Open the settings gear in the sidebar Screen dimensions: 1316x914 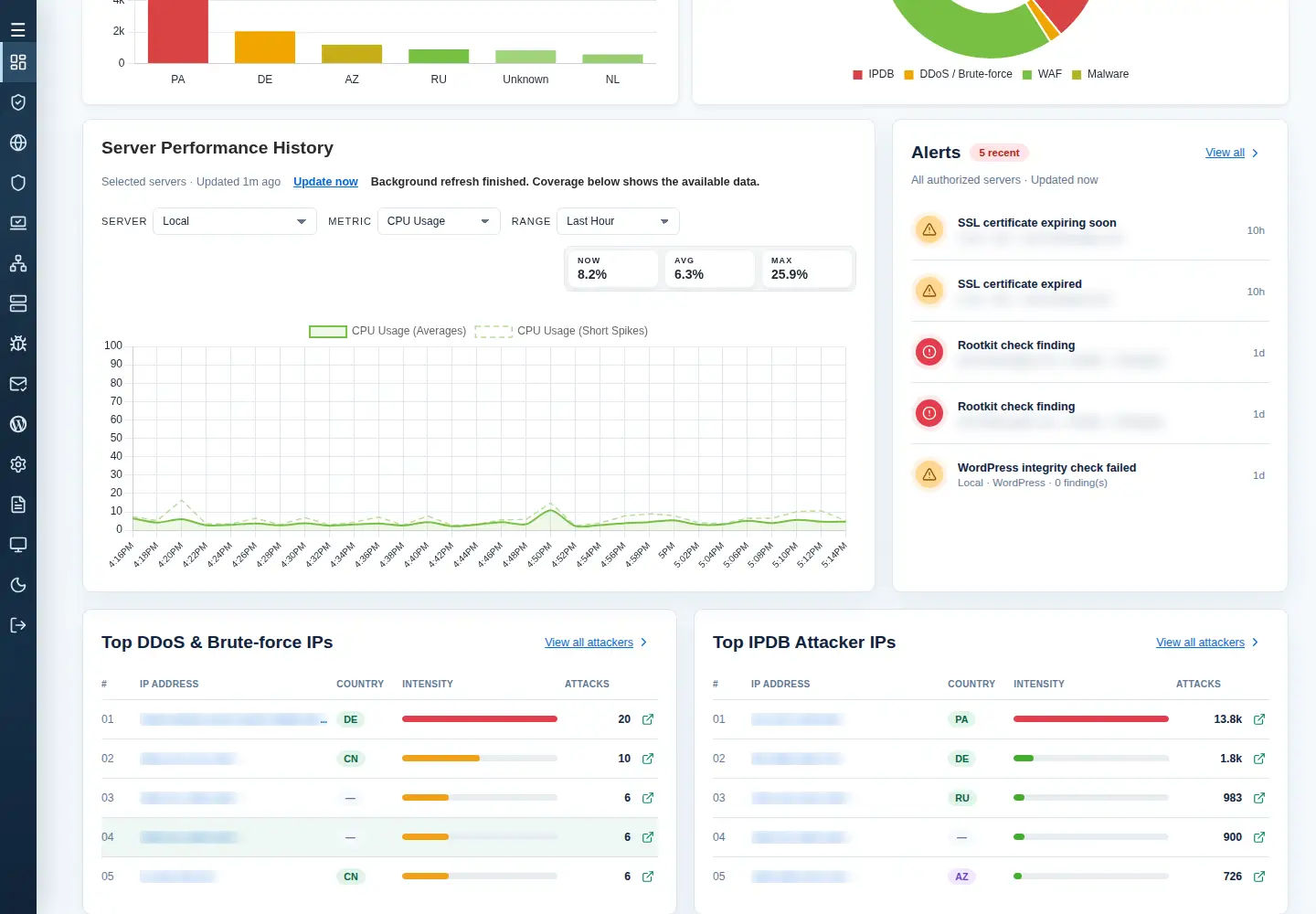pyautogui.click(x=18, y=464)
